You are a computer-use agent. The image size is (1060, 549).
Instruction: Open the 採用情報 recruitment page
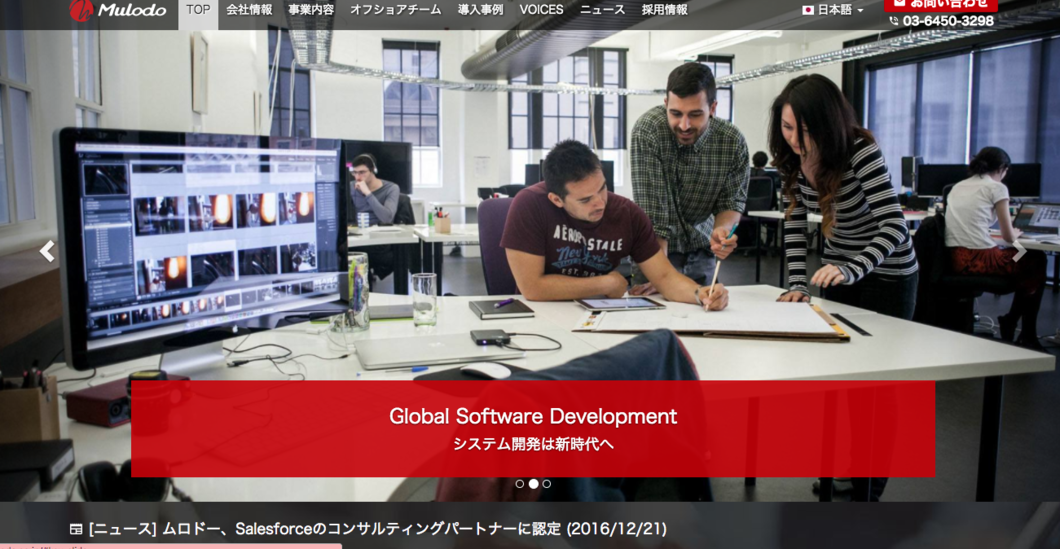tap(664, 10)
